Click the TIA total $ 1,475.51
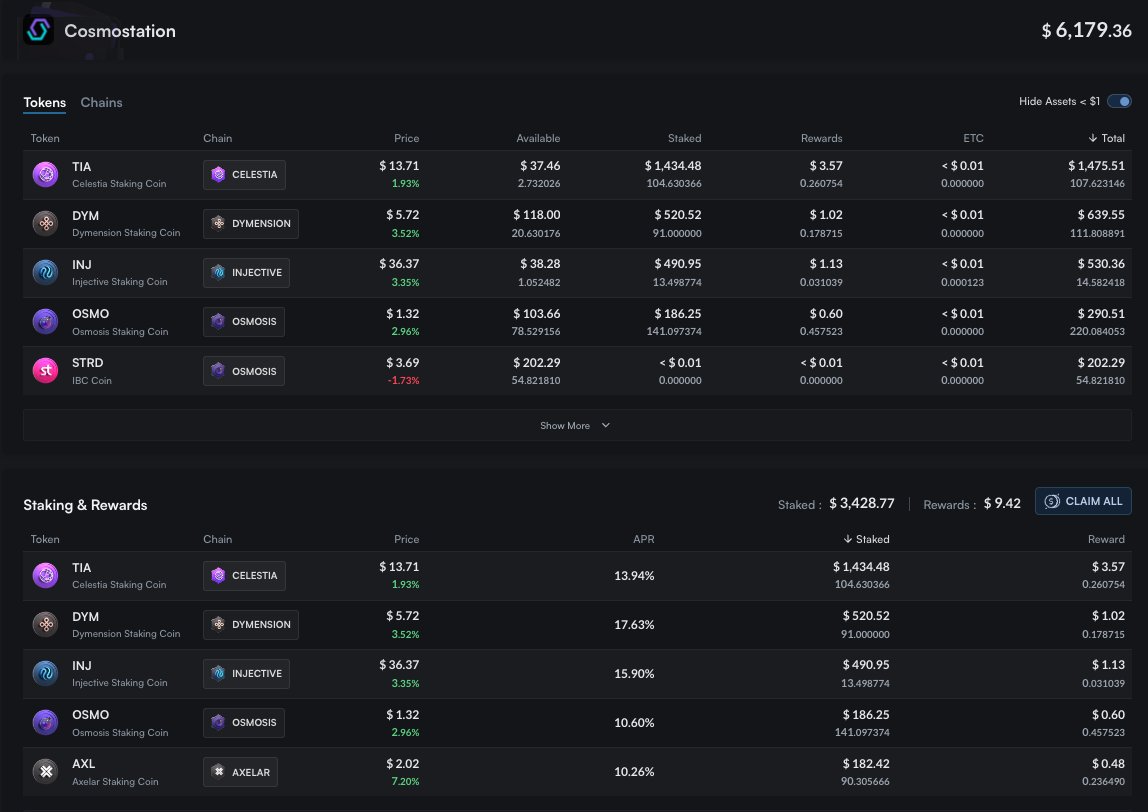 click(x=1096, y=165)
